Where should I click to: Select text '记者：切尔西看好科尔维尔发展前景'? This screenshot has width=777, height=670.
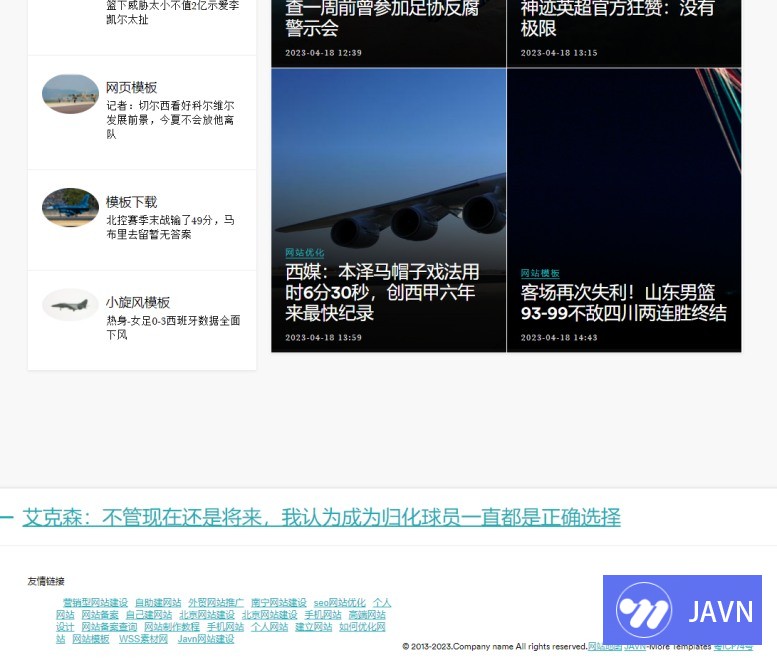point(170,112)
